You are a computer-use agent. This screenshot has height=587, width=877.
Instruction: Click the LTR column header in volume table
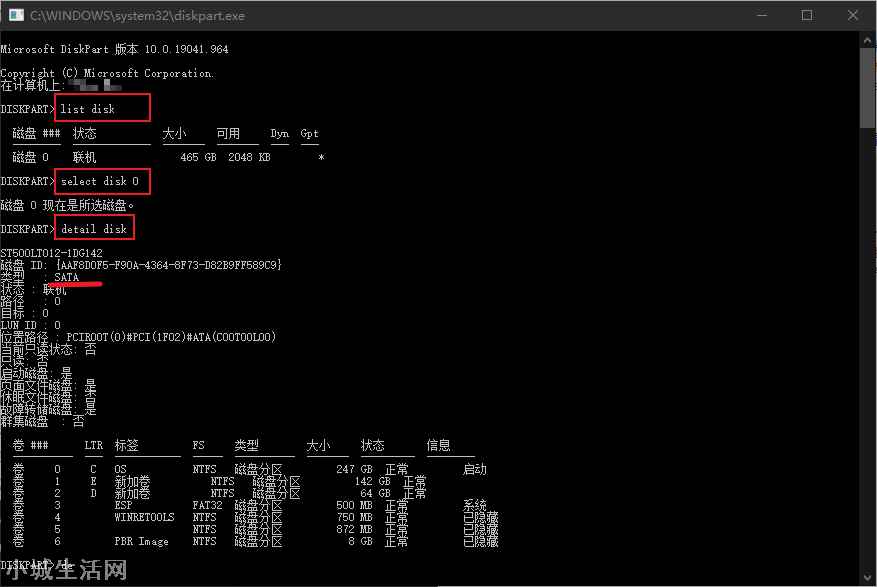click(x=93, y=445)
